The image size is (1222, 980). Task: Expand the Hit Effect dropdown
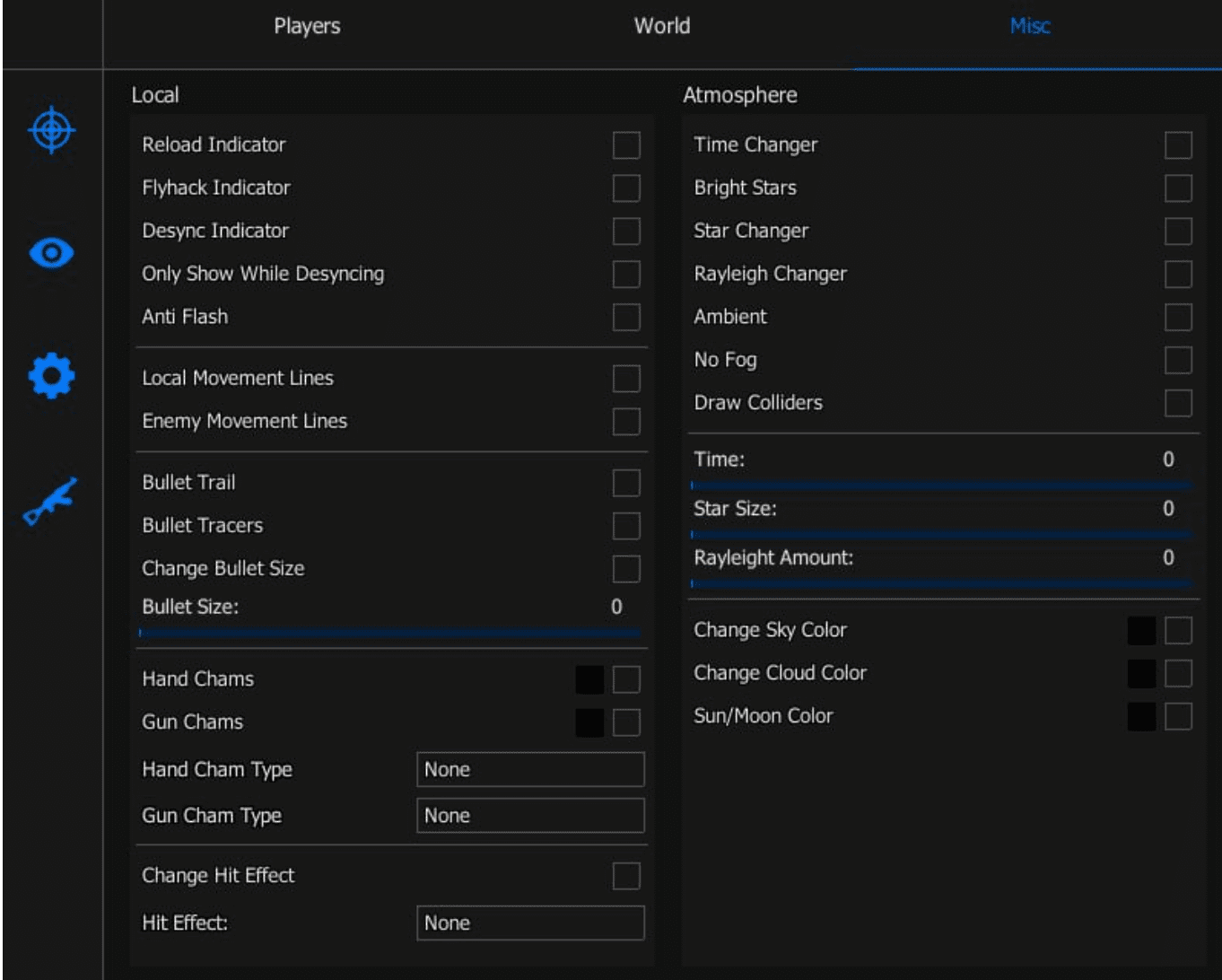[530, 923]
